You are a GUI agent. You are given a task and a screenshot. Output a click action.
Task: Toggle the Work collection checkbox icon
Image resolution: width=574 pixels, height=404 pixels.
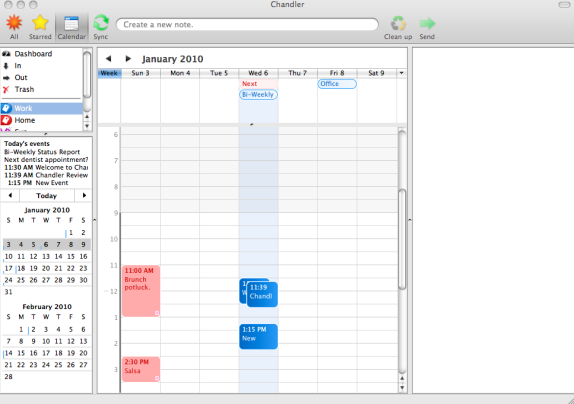(x=6, y=108)
